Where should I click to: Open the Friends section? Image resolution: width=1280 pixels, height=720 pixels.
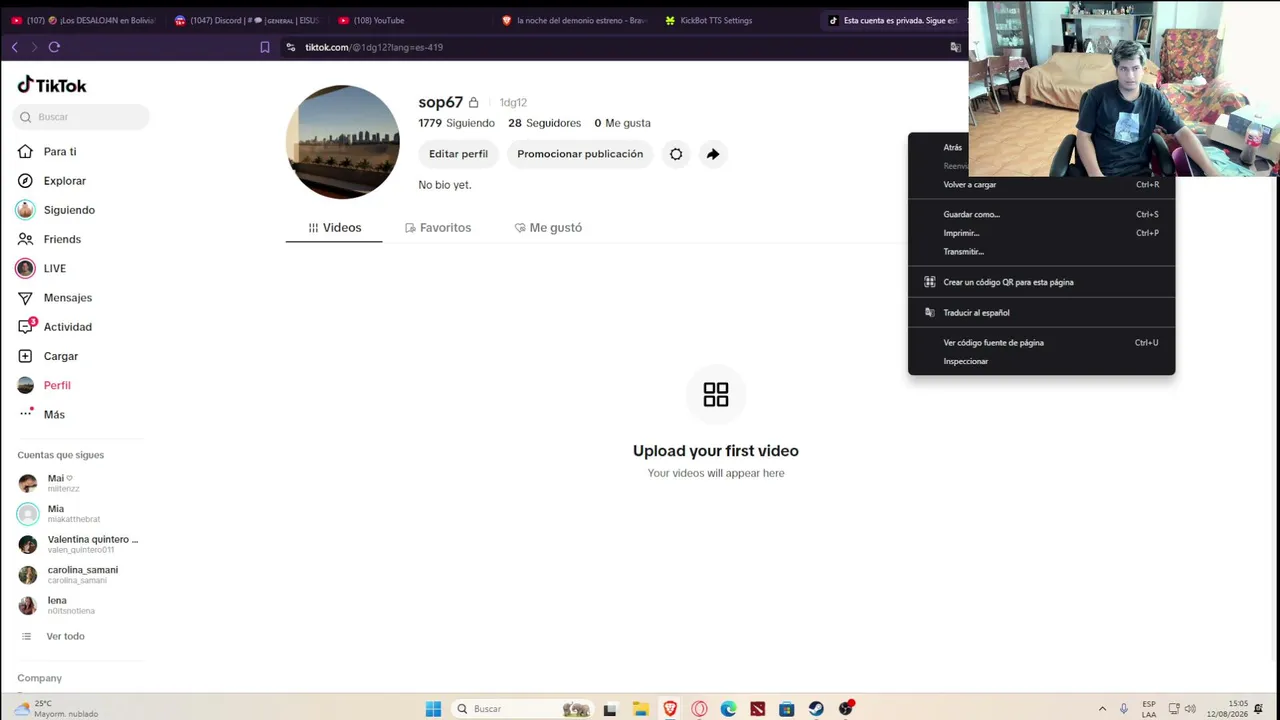tap(62, 239)
